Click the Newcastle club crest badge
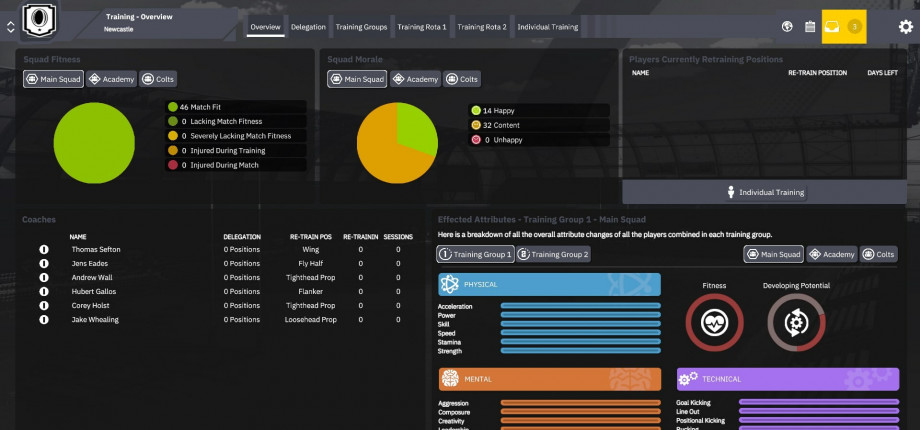This screenshot has width=920, height=430. point(39,21)
